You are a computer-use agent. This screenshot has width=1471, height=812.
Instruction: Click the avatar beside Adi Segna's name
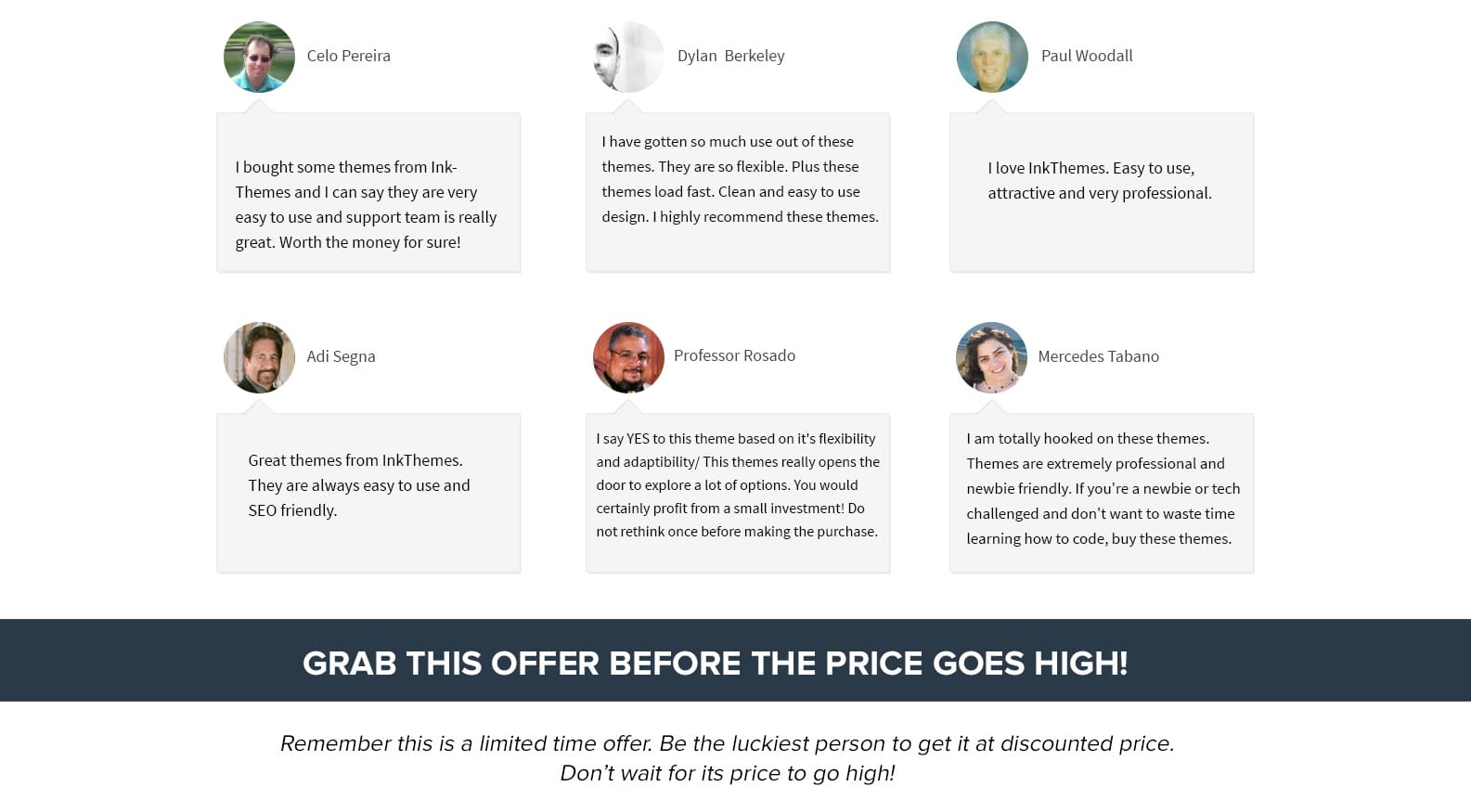pos(259,357)
